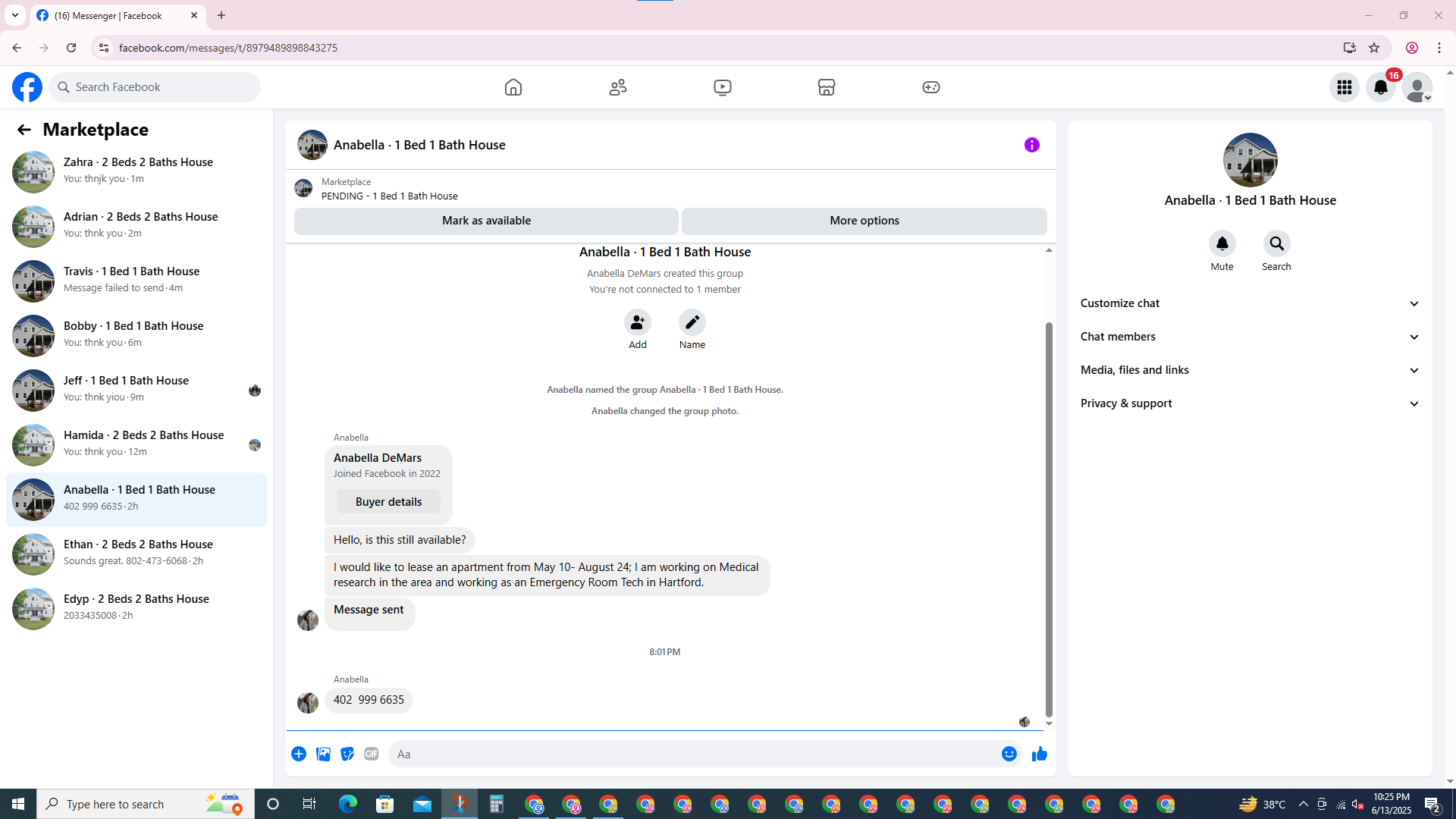1456x819 pixels.
Task: Open conversation information icon
Action: [1032, 145]
